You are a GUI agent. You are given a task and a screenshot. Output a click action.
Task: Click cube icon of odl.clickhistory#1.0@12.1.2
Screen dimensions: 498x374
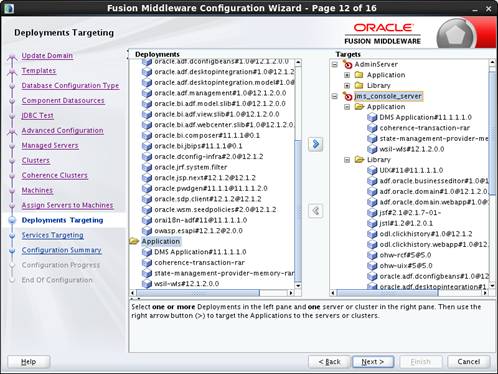pyautogui.click(x=372, y=234)
